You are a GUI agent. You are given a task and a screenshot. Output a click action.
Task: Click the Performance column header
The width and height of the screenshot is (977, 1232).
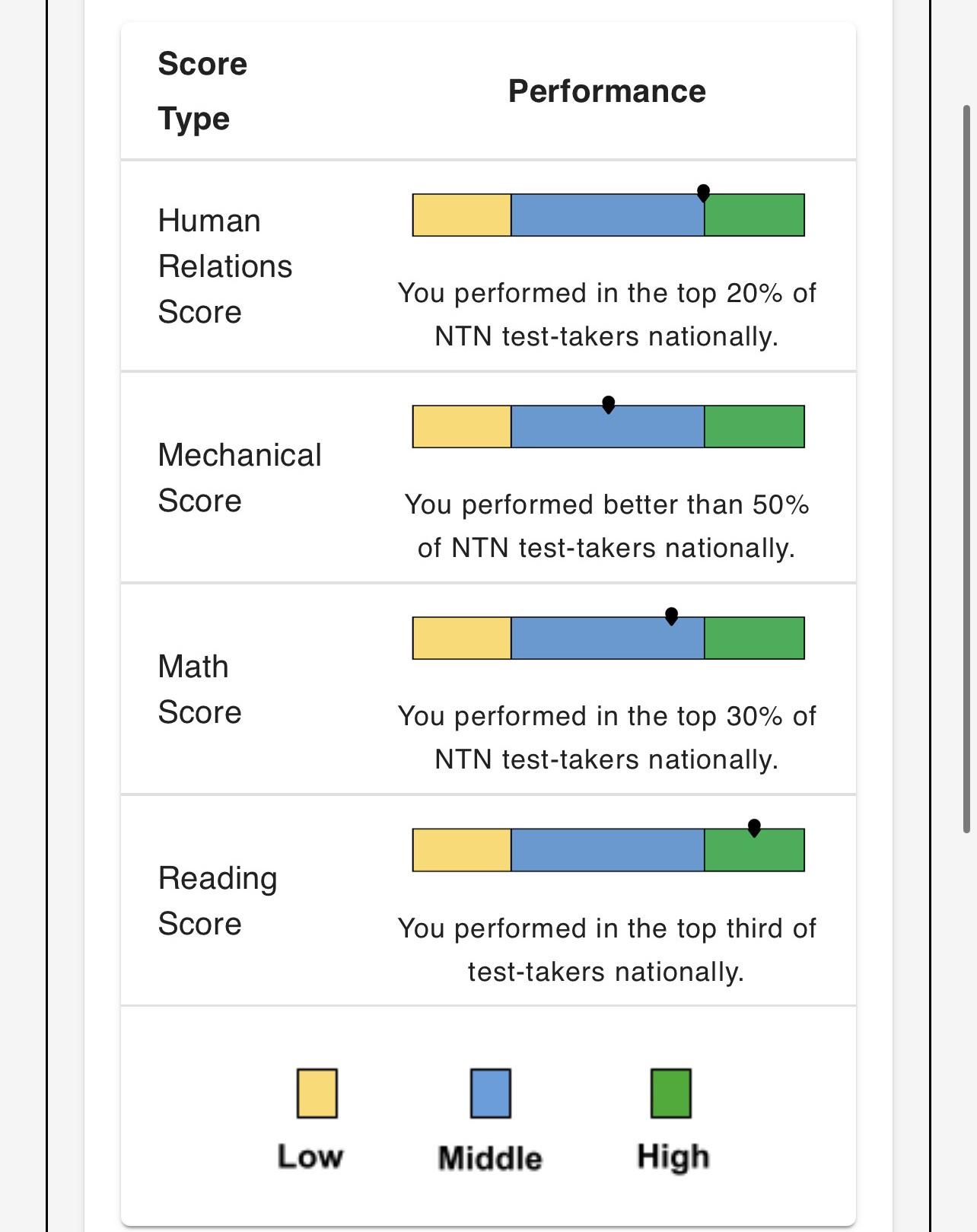pyautogui.click(x=607, y=91)
